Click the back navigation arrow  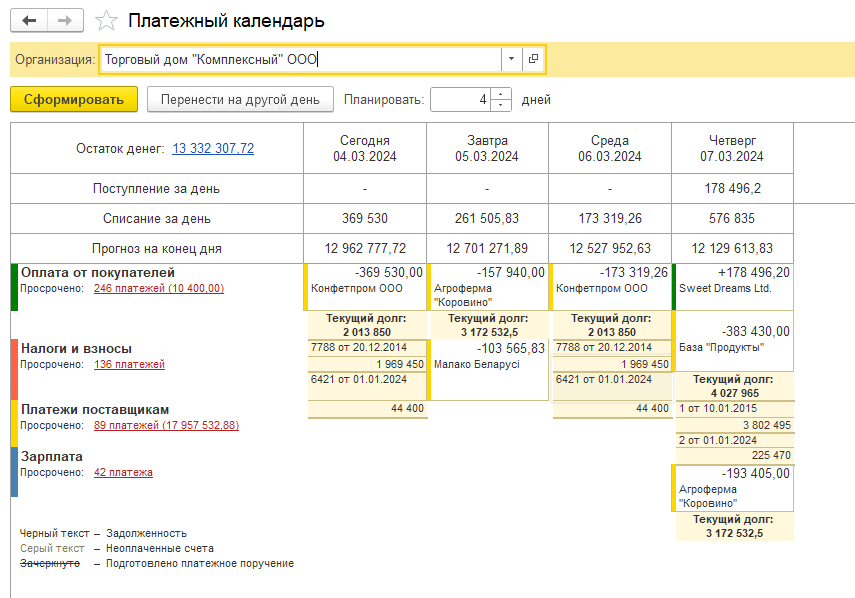coord(28,21)
